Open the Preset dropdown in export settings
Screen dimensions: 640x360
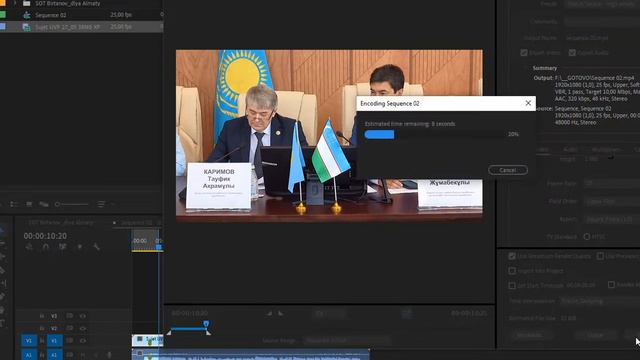[602, 4]
